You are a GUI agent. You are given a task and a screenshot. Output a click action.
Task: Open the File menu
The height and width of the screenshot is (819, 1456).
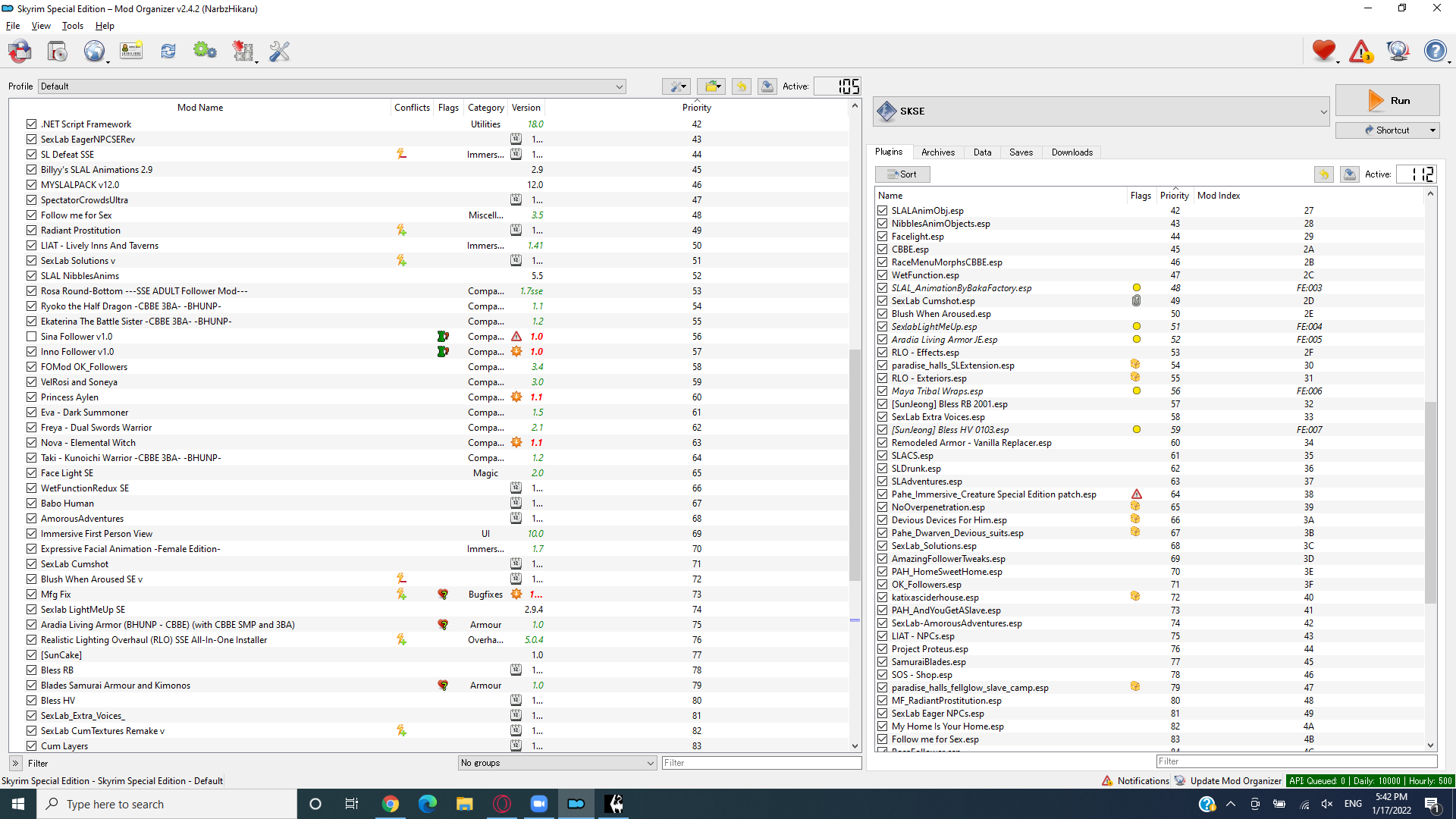pyautogui.click(x=13, y=26)
